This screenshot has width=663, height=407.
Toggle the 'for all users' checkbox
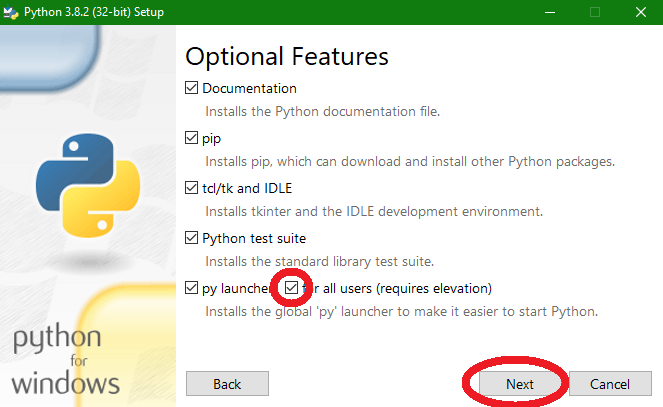pos(291,288)
